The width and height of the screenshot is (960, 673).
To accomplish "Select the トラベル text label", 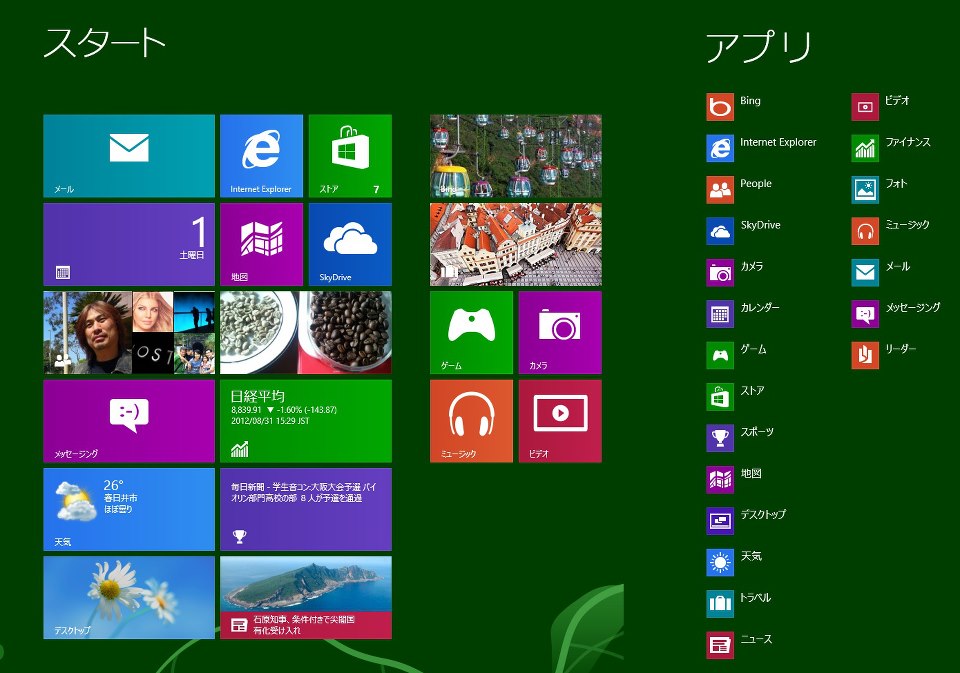I will point(756,597).
